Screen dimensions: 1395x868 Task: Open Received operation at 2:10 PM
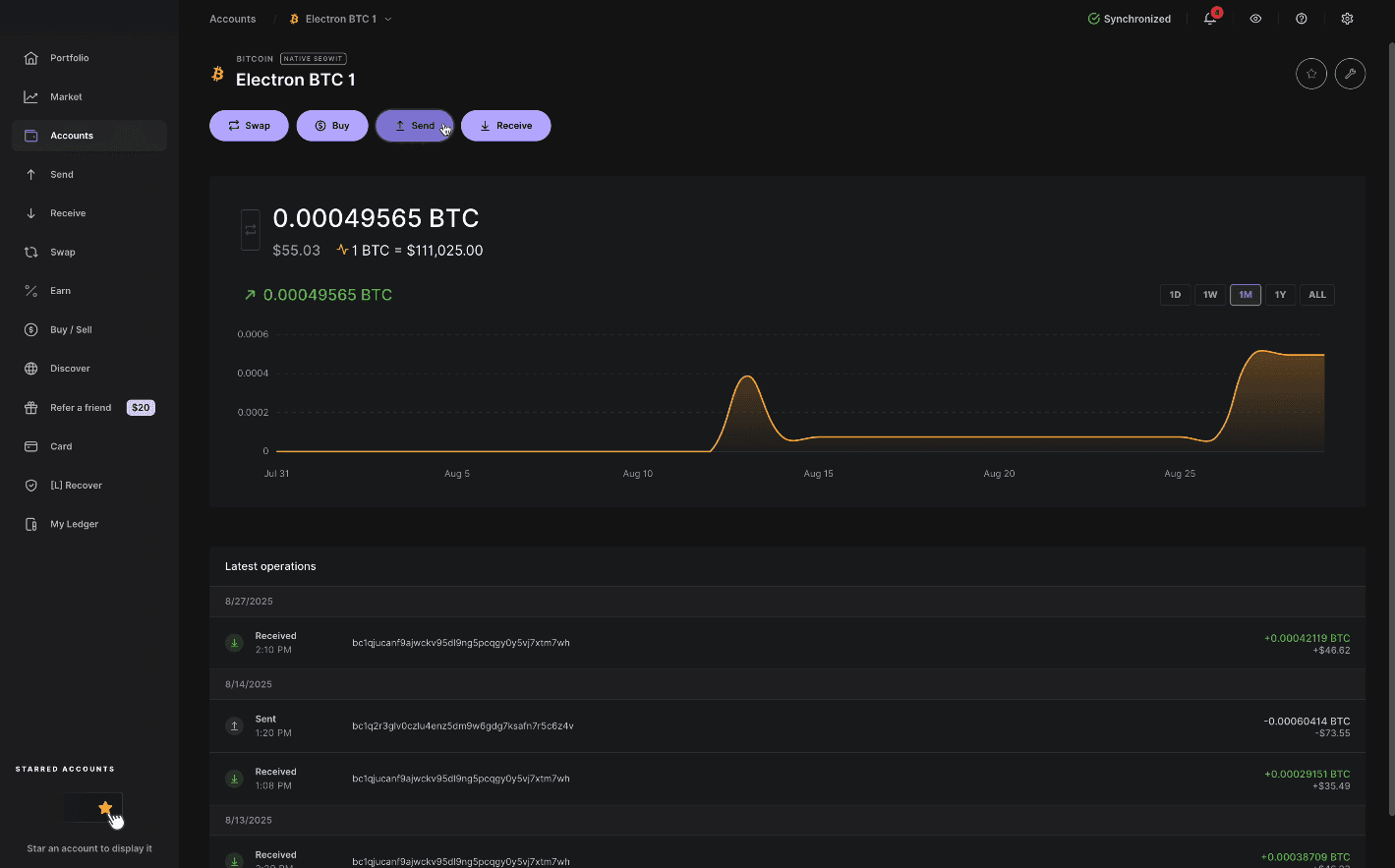click(x=787, y=643)
